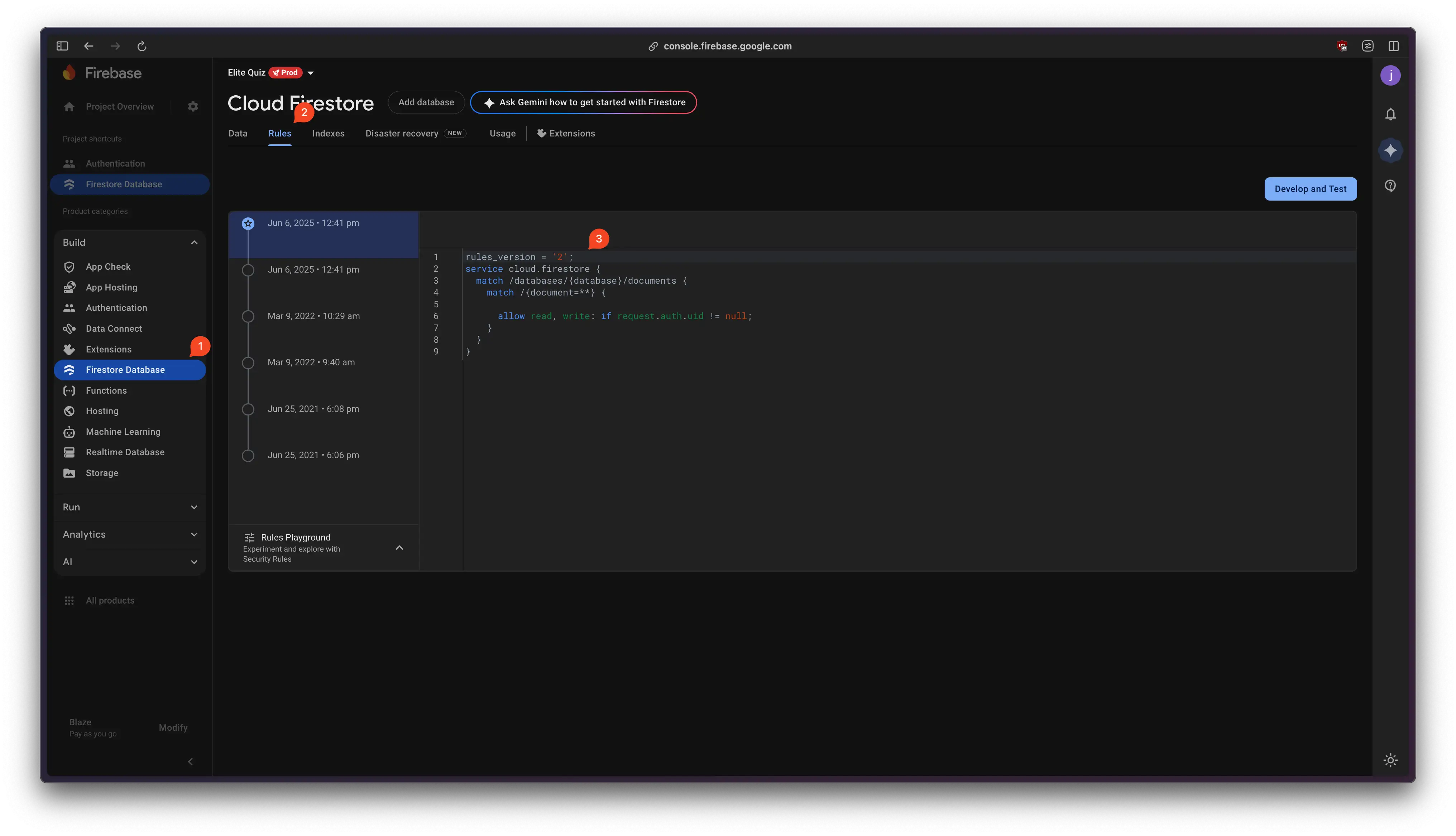Go back with browser arrow
The image size is (1456, 836).
click(x=89, y=46)
